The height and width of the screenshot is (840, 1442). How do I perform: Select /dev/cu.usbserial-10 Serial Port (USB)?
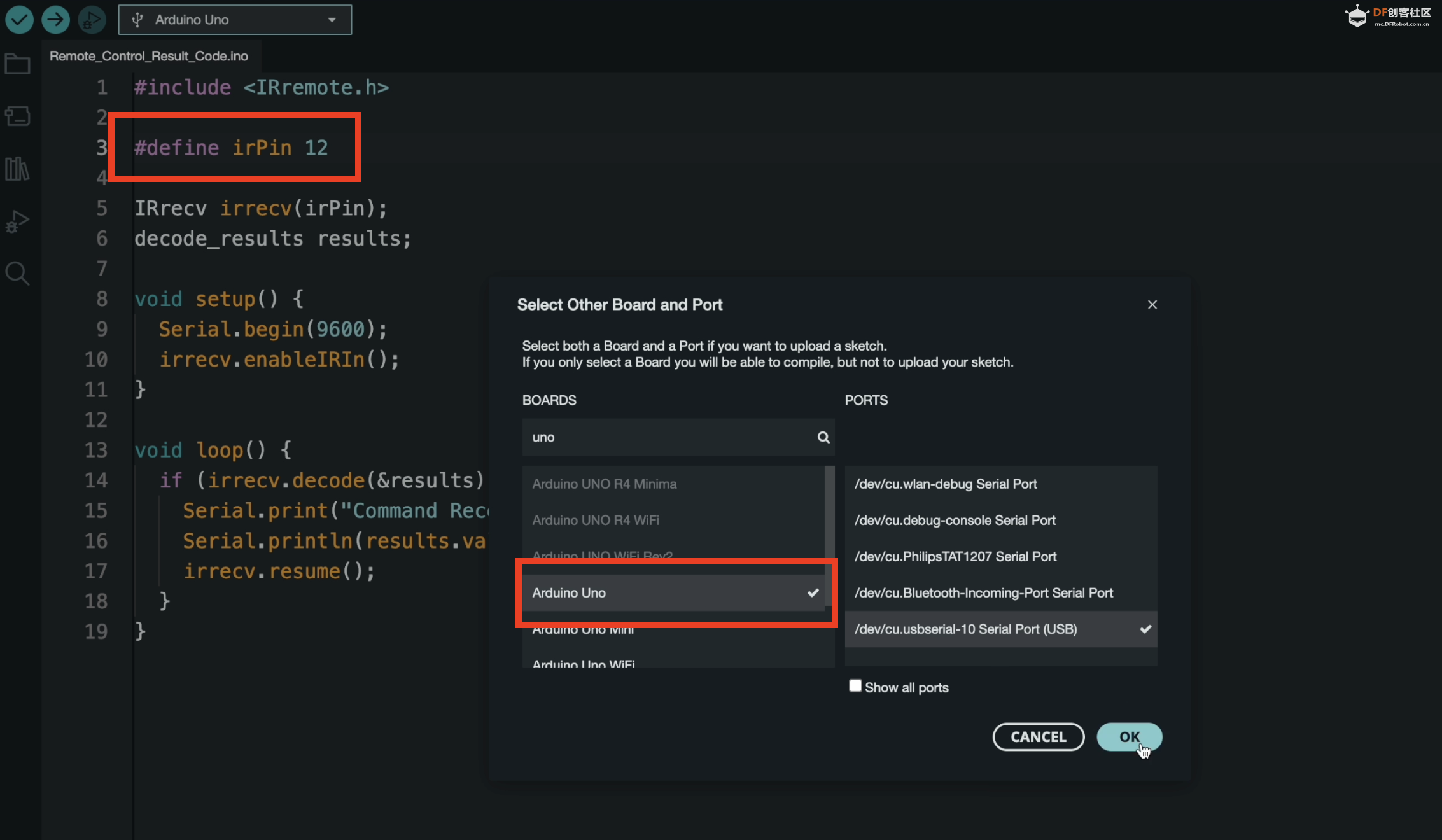coord(1001,629)
